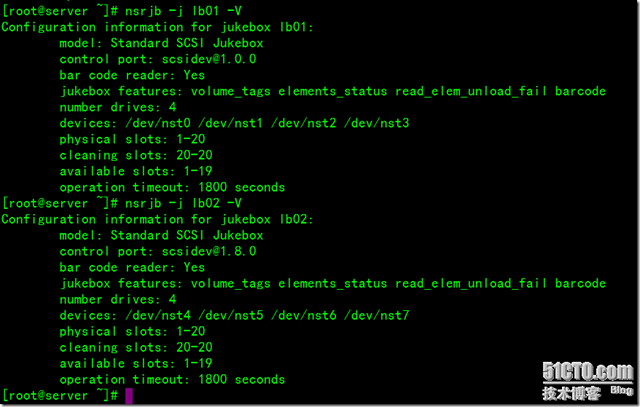Click 'cleaning slots: 20-20' under lb01

point(136,155)
